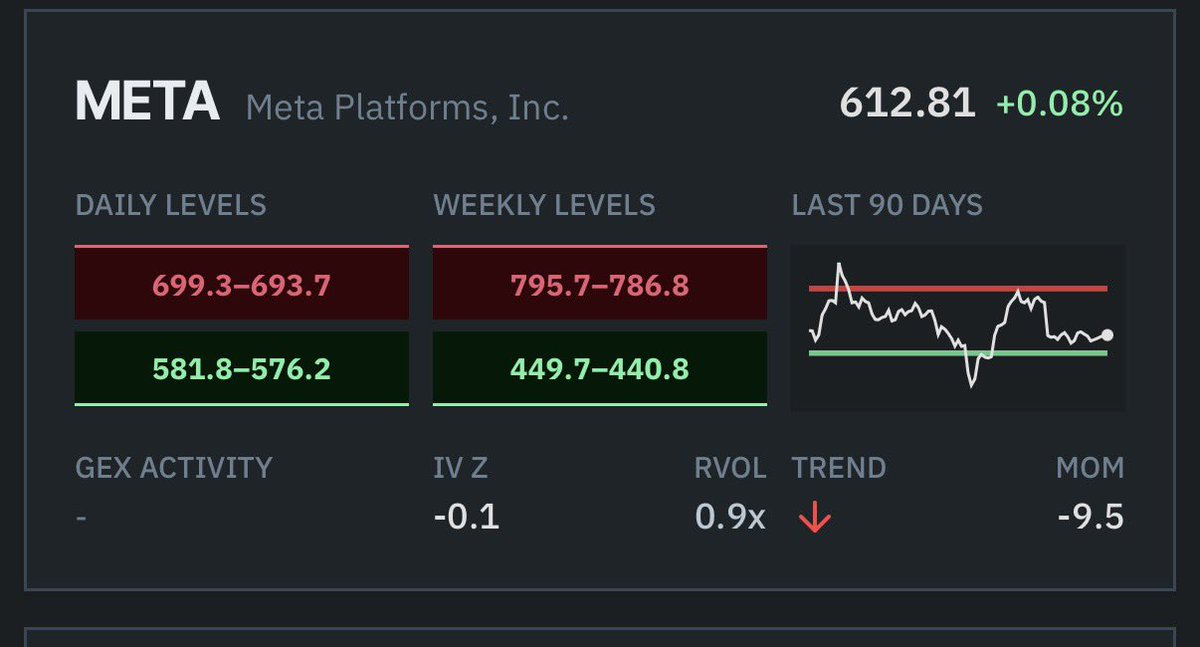The width and height of the screenshot is (1200, 647).
Task: Click the WEEKLY LEVELS heading
Action: (x=545, y=205)
